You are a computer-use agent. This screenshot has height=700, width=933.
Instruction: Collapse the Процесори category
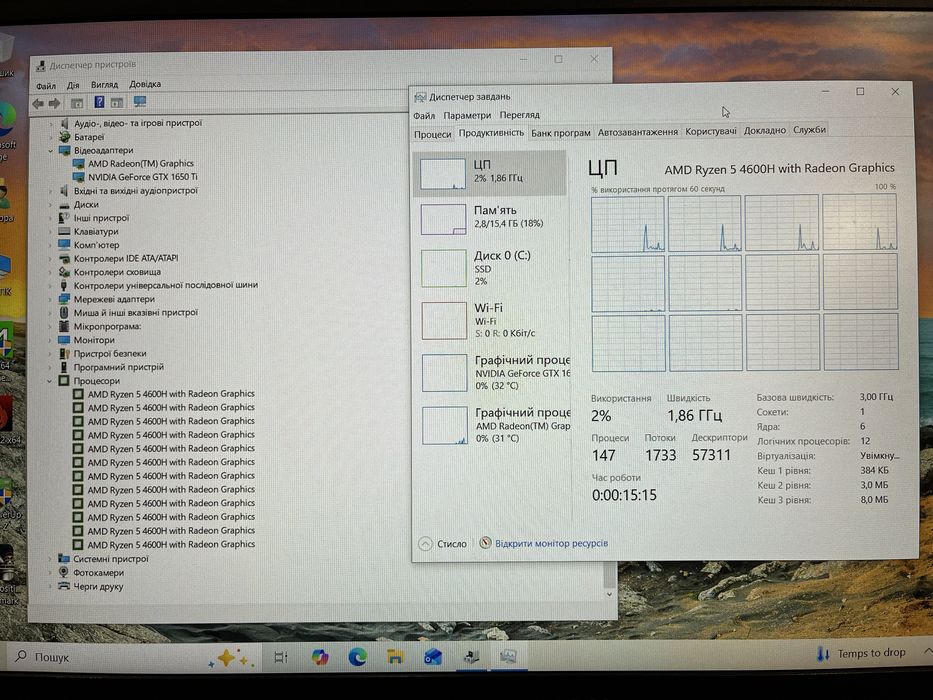click(50, 381)
